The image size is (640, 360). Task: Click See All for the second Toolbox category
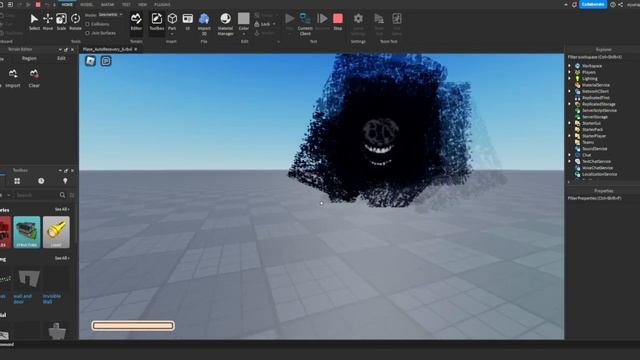tap(62, 258)
